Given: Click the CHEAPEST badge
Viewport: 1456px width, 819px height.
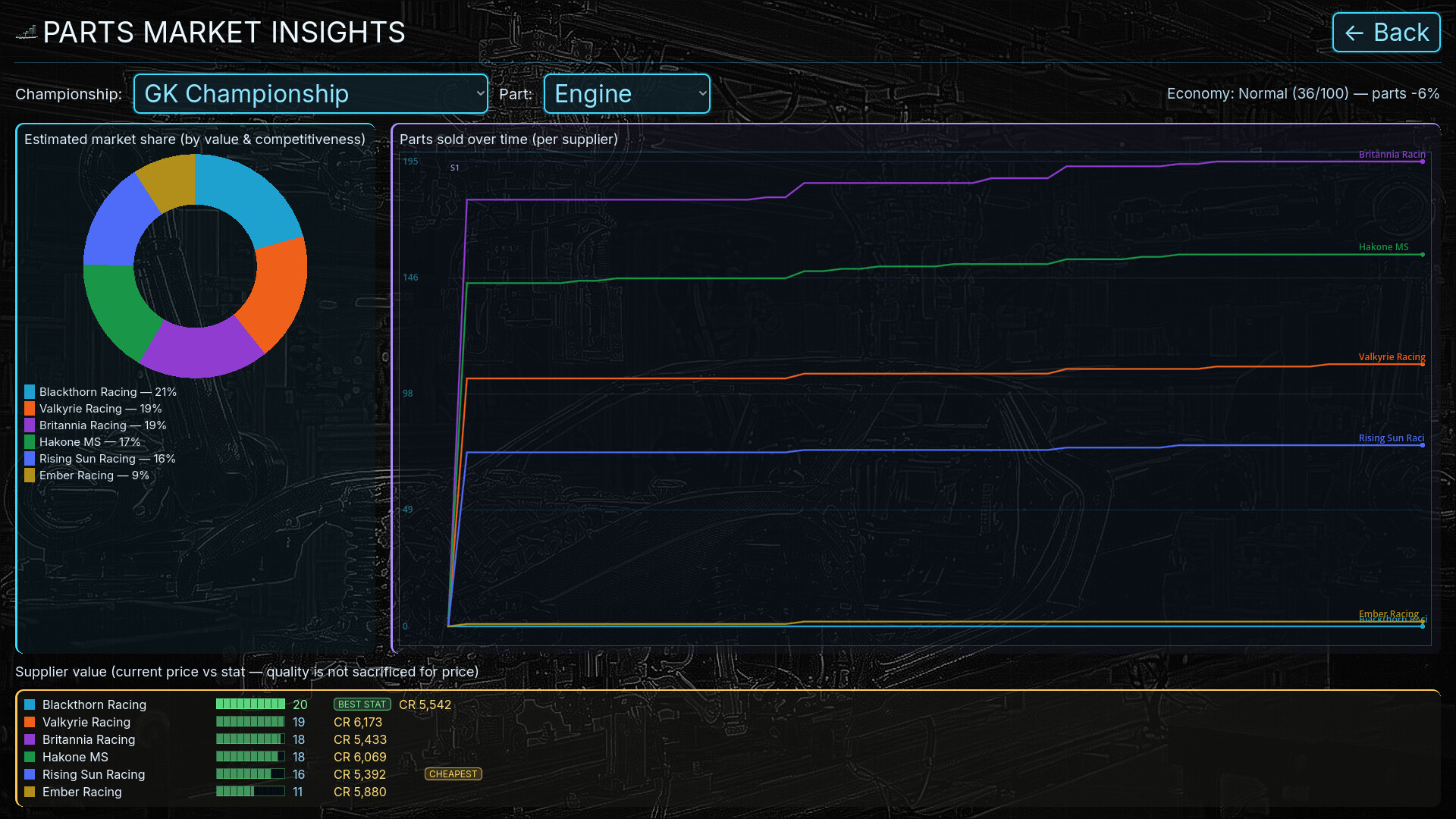Looking at the screenshot, I should [453, 774].
